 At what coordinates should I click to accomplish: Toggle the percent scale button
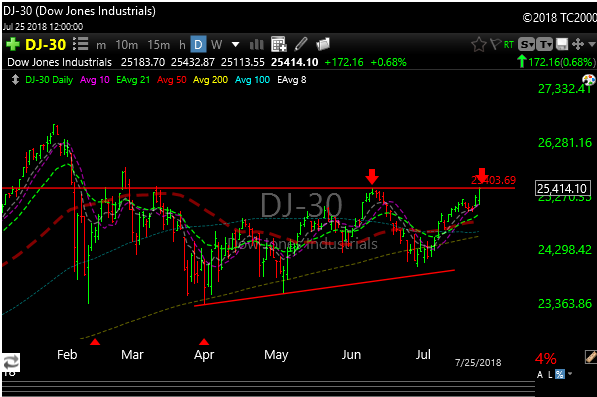(x=560, y=375)
